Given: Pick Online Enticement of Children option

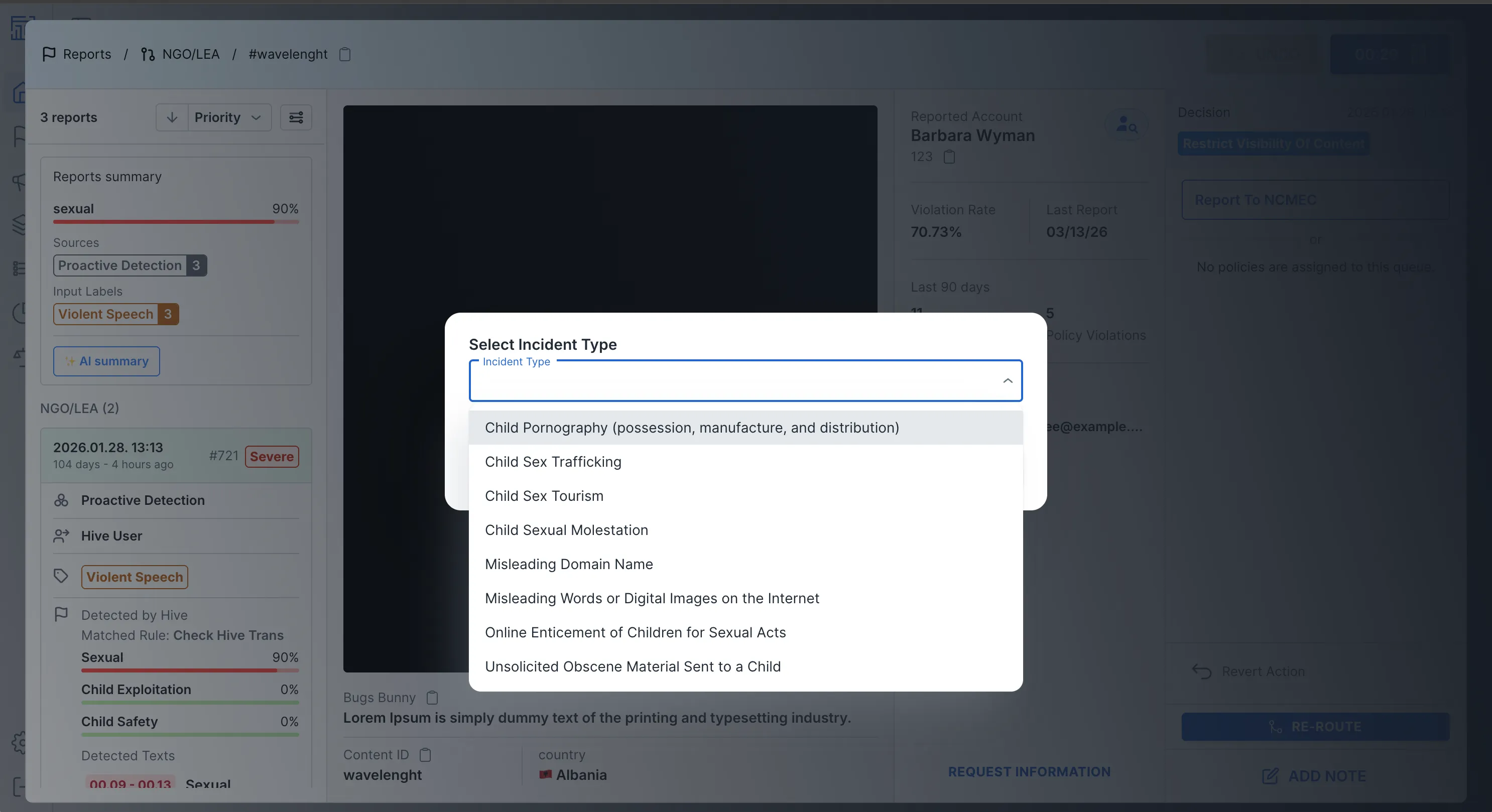Looking at the screenshot, I should coord(745,632).
